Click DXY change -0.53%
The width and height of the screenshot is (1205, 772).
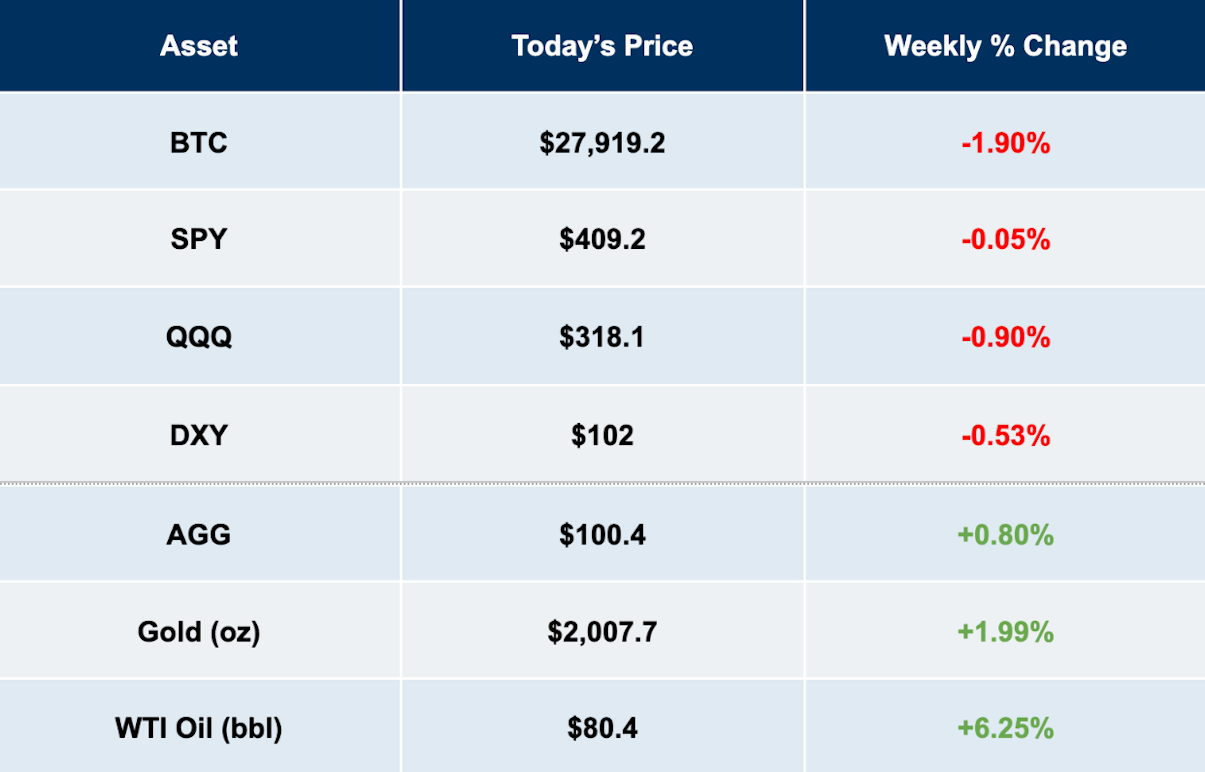[x=1005, y=435]
